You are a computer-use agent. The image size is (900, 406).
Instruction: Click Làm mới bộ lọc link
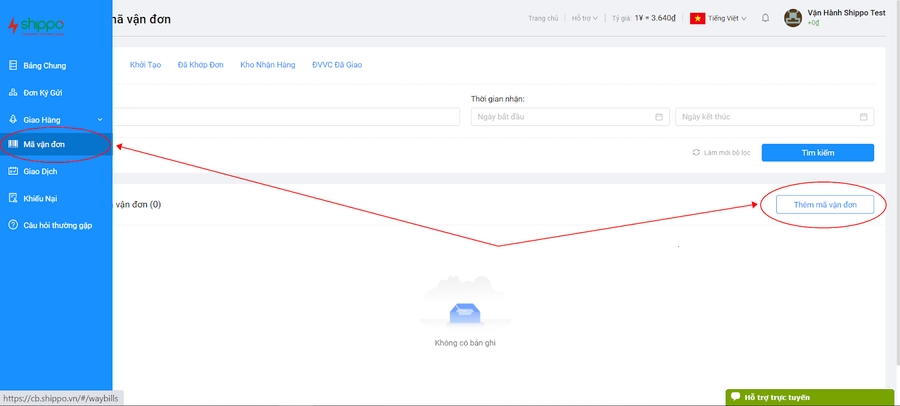721,153
